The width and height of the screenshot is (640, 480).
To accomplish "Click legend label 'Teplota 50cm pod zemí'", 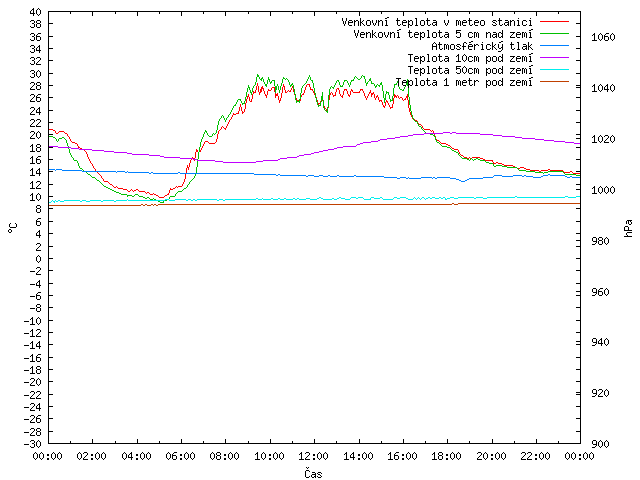I will pyautogui.click(x=470, y=70).
